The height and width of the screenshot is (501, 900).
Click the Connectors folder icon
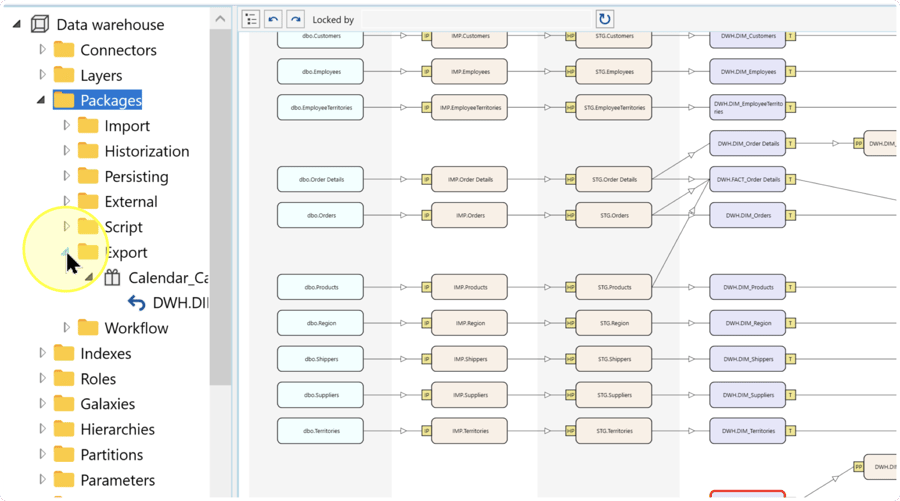click(64, 49)
